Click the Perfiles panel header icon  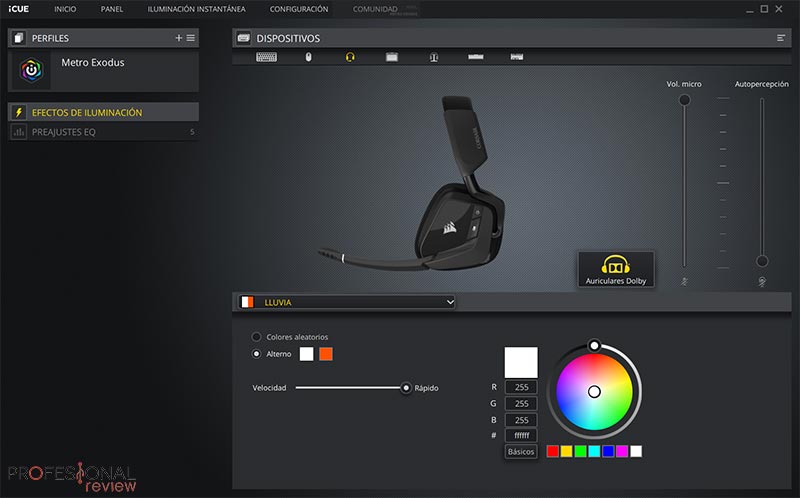pos(19,38)
